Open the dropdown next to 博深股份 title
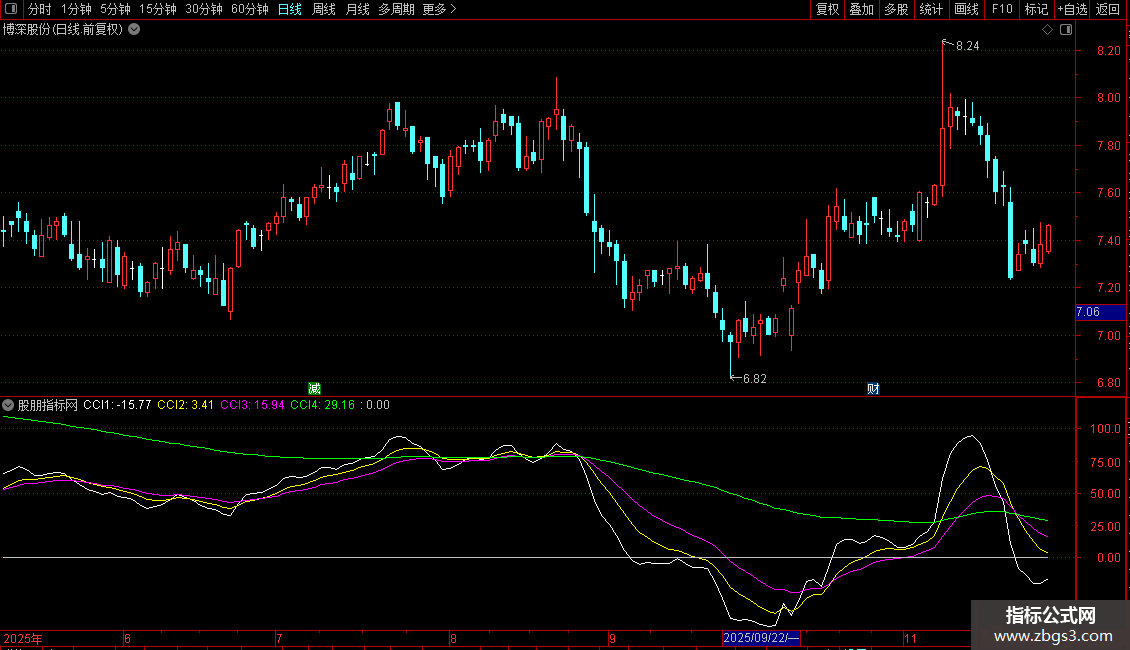The height and width of the screenshot is (650, 1130). point(134,29)
